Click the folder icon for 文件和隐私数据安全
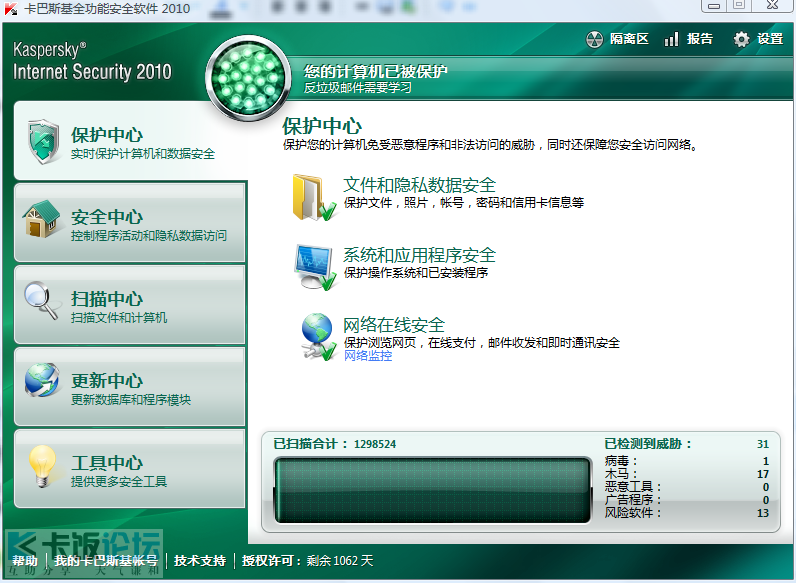 tap(314, 197)
